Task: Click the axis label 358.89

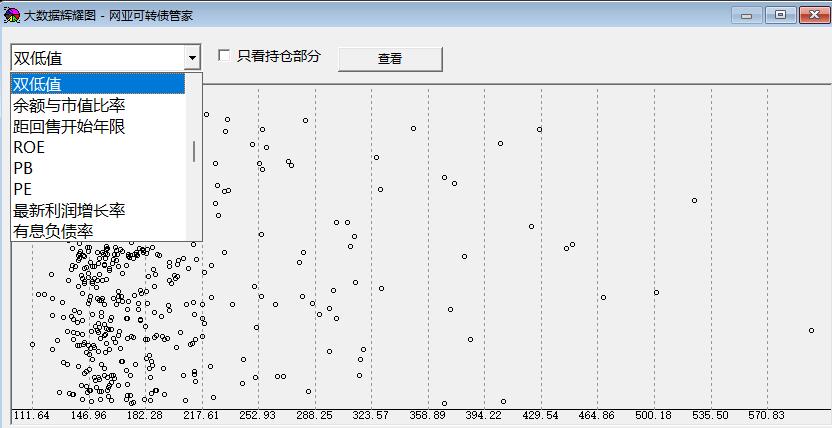Action: (x=428, y=415)
